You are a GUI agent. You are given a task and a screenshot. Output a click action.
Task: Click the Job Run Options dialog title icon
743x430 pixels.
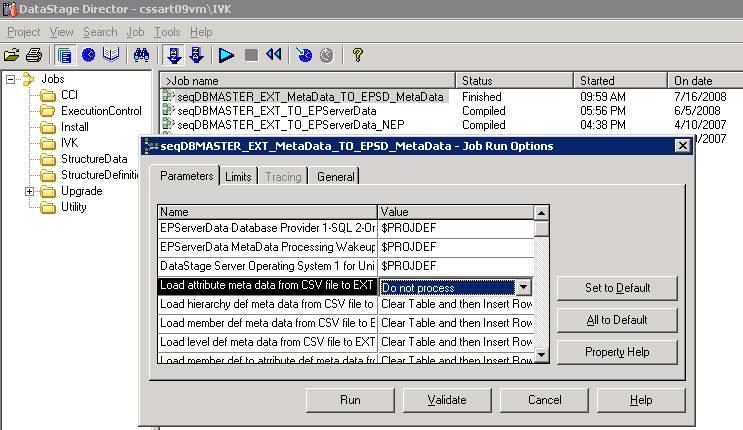click(x=151, y=146)
